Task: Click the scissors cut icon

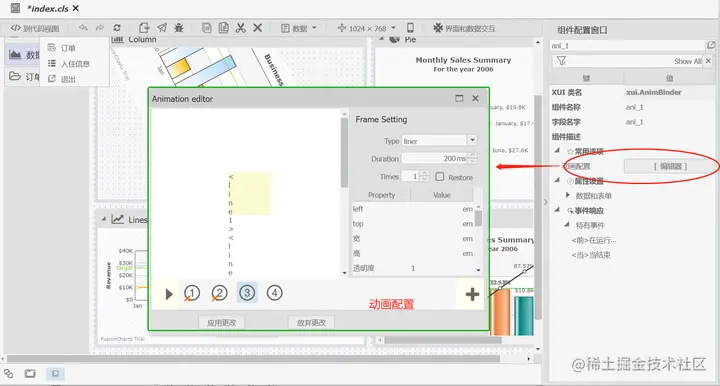Action: point(240,28)
